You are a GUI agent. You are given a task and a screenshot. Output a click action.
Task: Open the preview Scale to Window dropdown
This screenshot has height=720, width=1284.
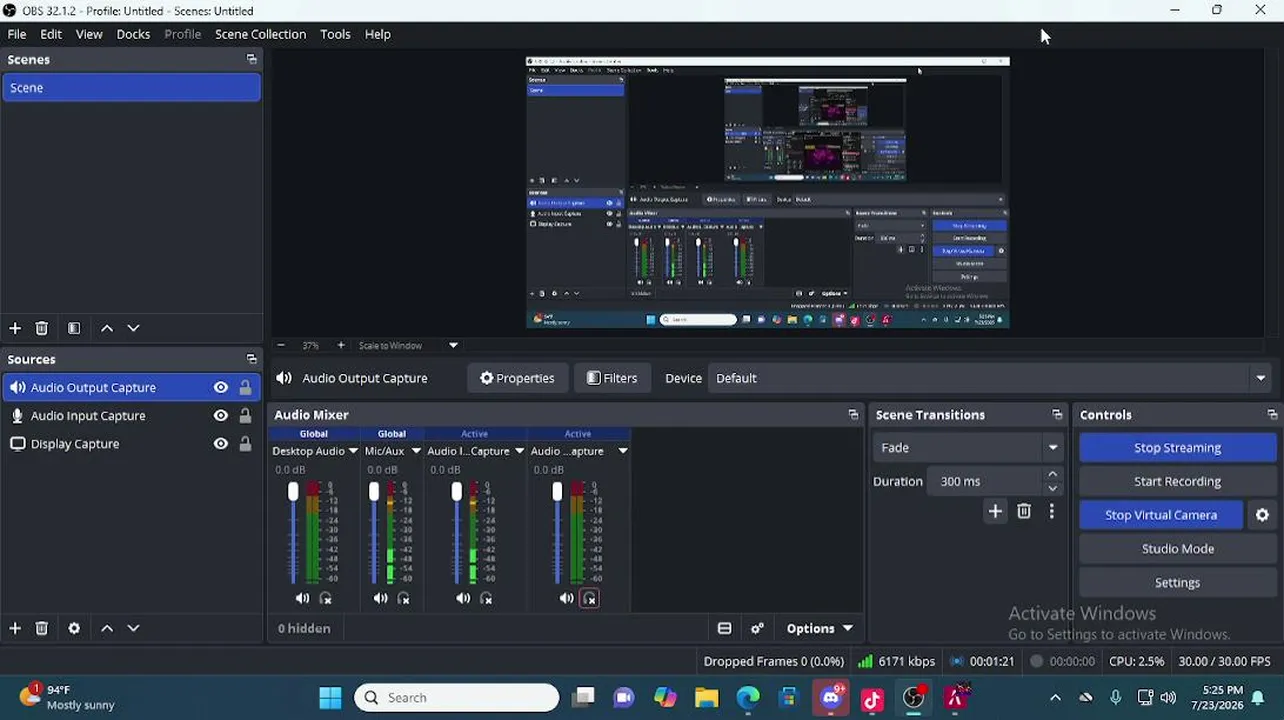click(x=453, y=345)
